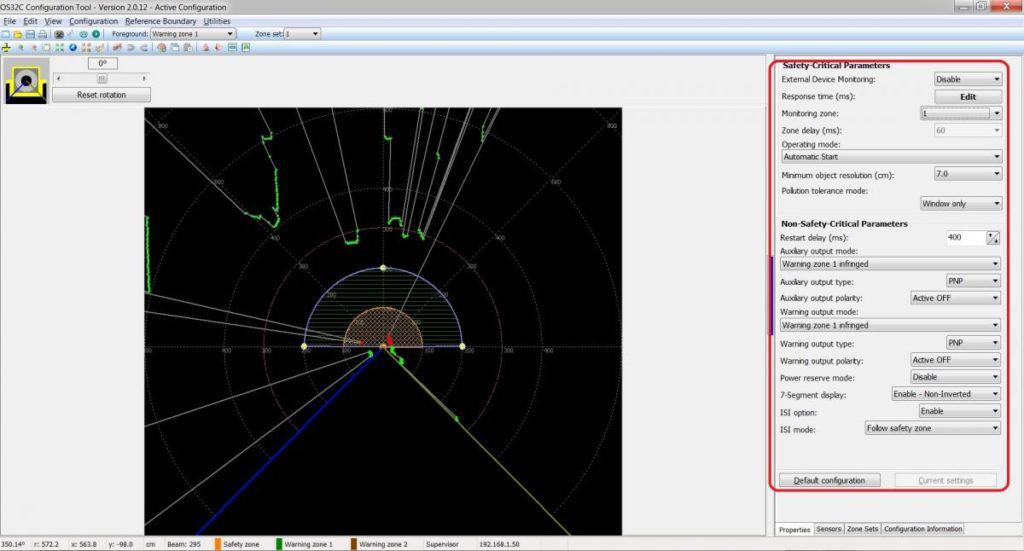Open the Foreground Warning zone 1 dropdown
Image resolution: width=1024 pixels, height=551 pixels.
coord(193,34)
